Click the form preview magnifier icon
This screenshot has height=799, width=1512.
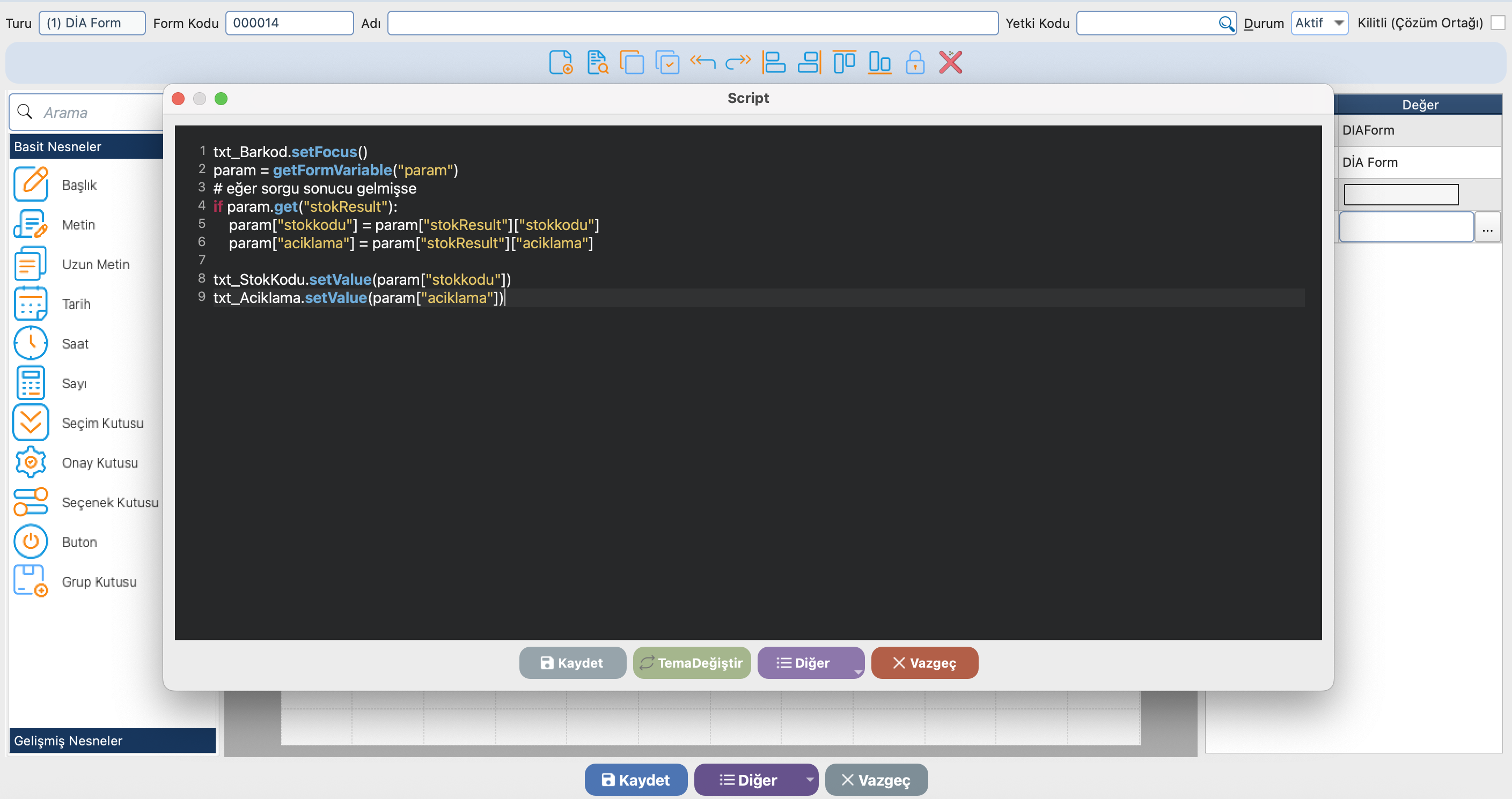[597, 62]
